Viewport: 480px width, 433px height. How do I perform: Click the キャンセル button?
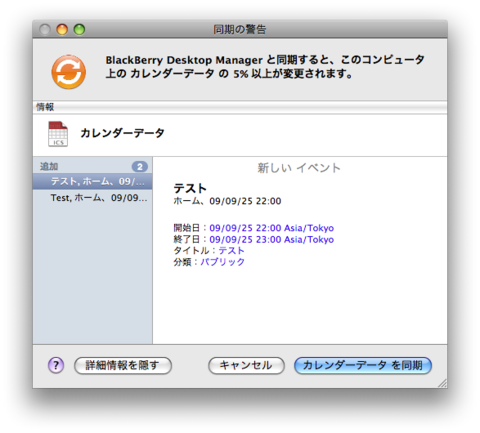(246, 365)
